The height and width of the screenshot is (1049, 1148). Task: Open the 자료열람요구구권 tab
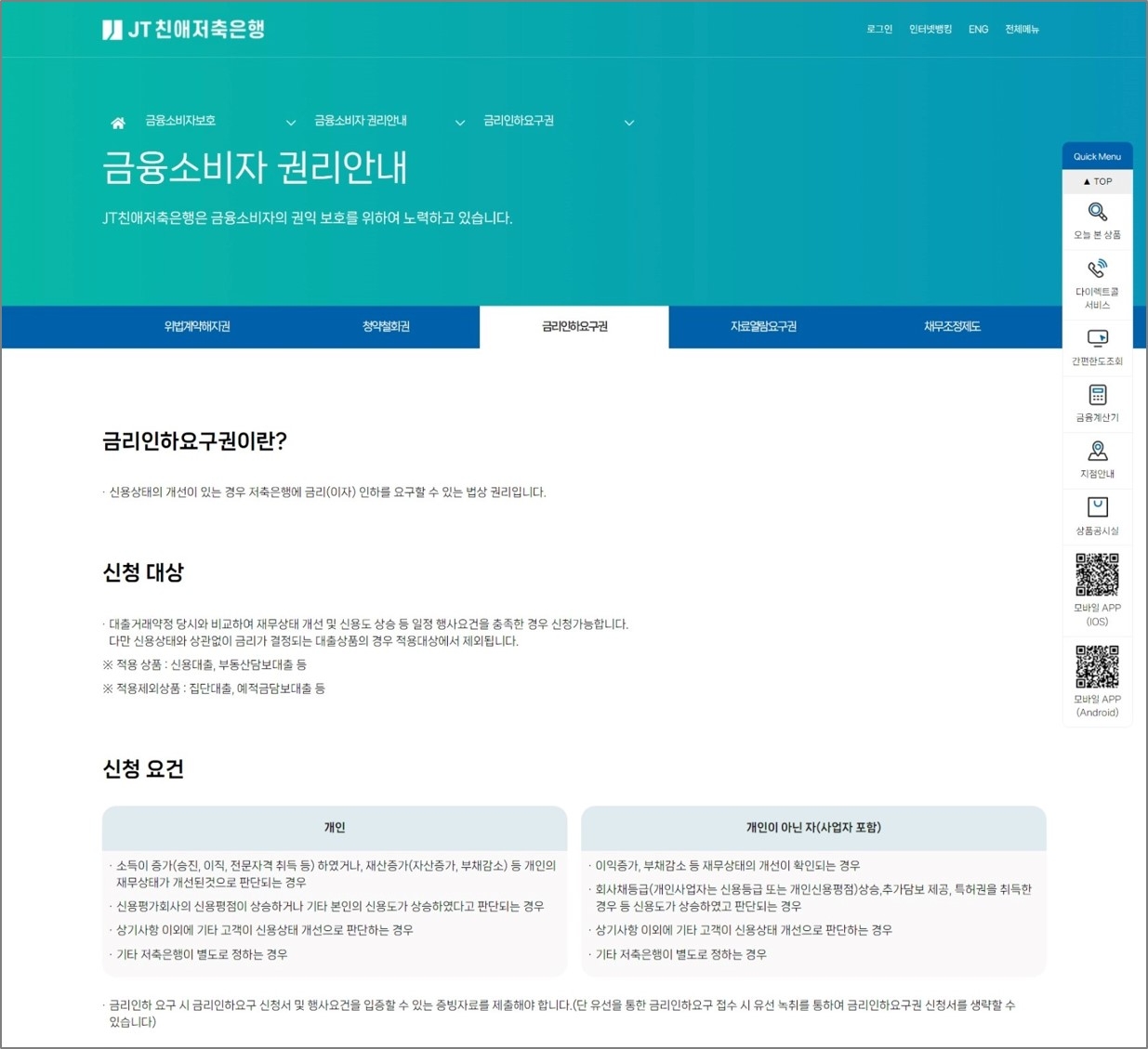point(764,327)
